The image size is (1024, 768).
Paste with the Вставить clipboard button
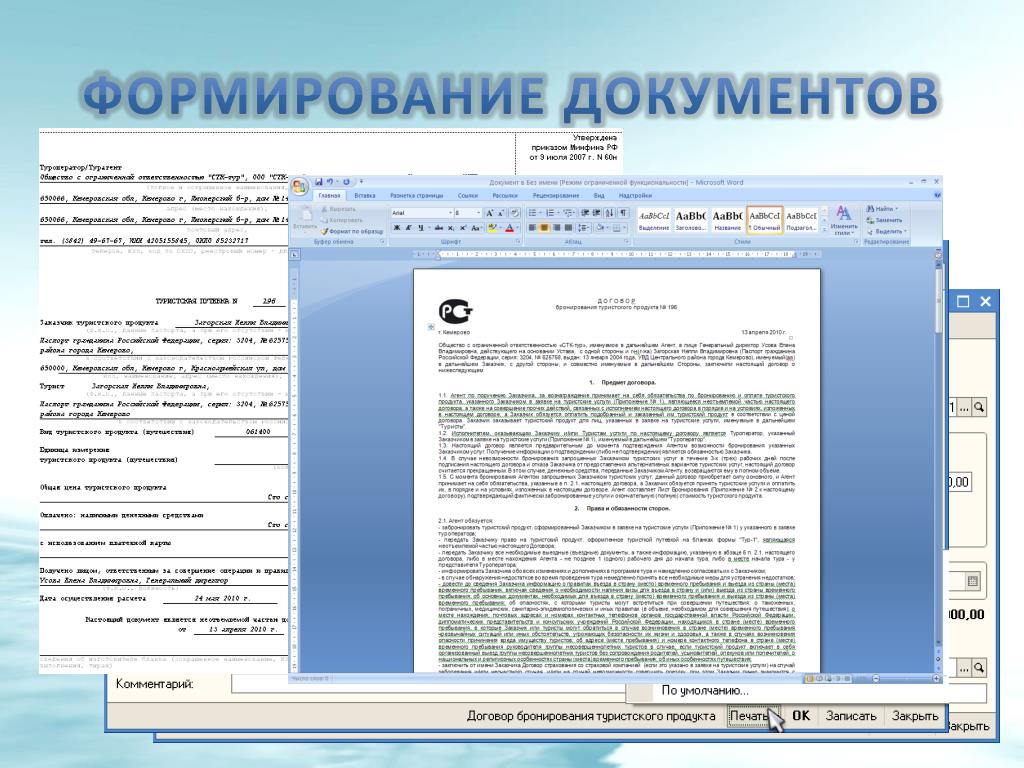tap(304, 219)
